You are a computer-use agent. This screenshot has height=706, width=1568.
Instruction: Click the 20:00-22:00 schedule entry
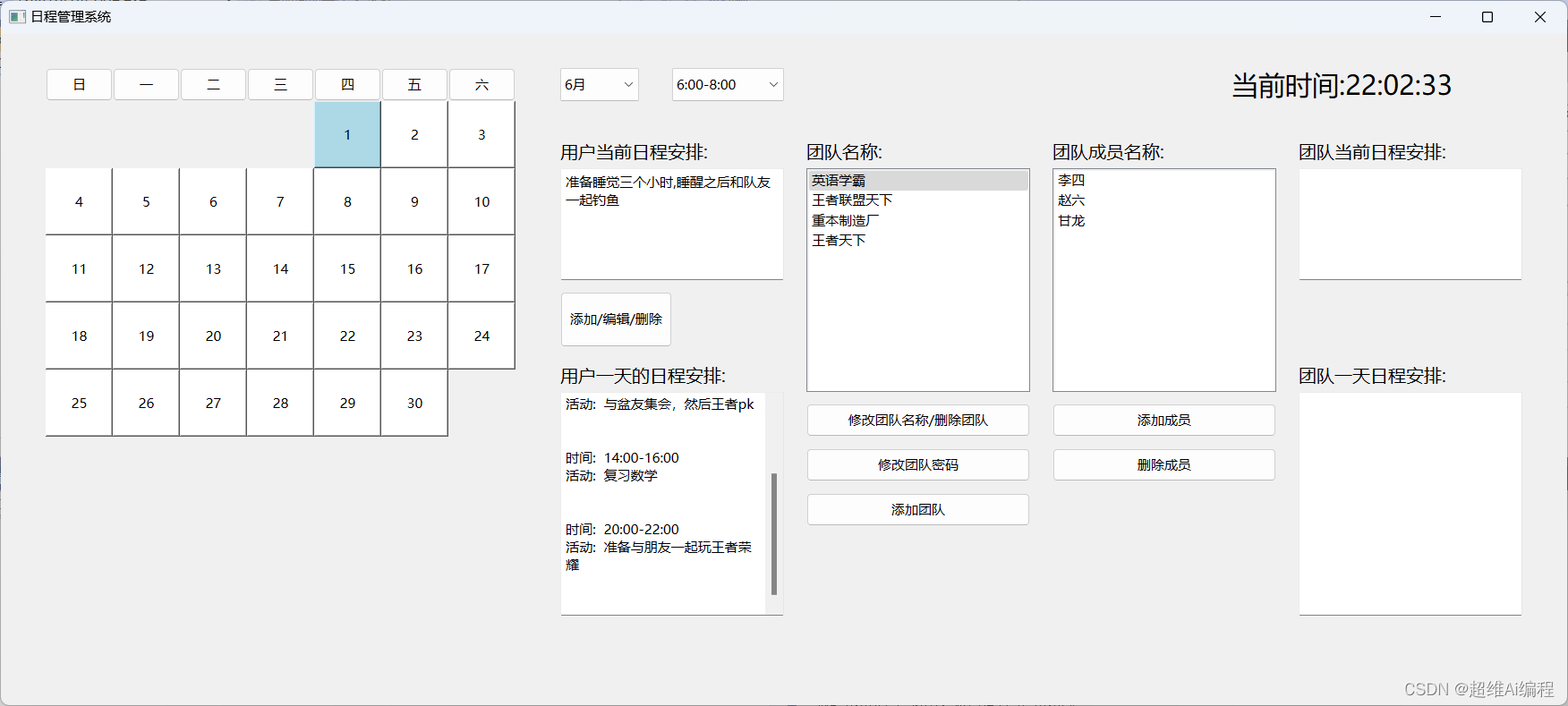(660, 547)
